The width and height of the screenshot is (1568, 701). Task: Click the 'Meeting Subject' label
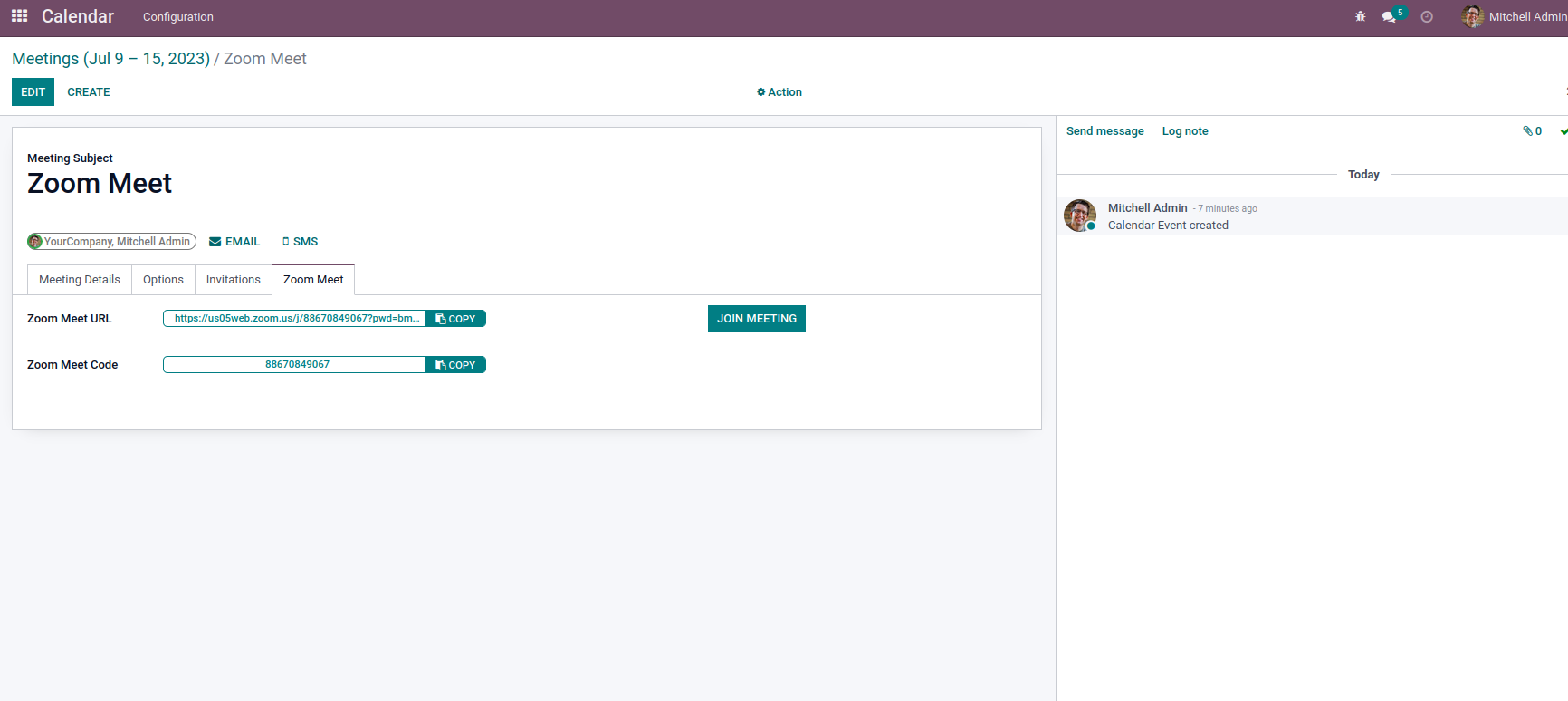pos(70,158)
